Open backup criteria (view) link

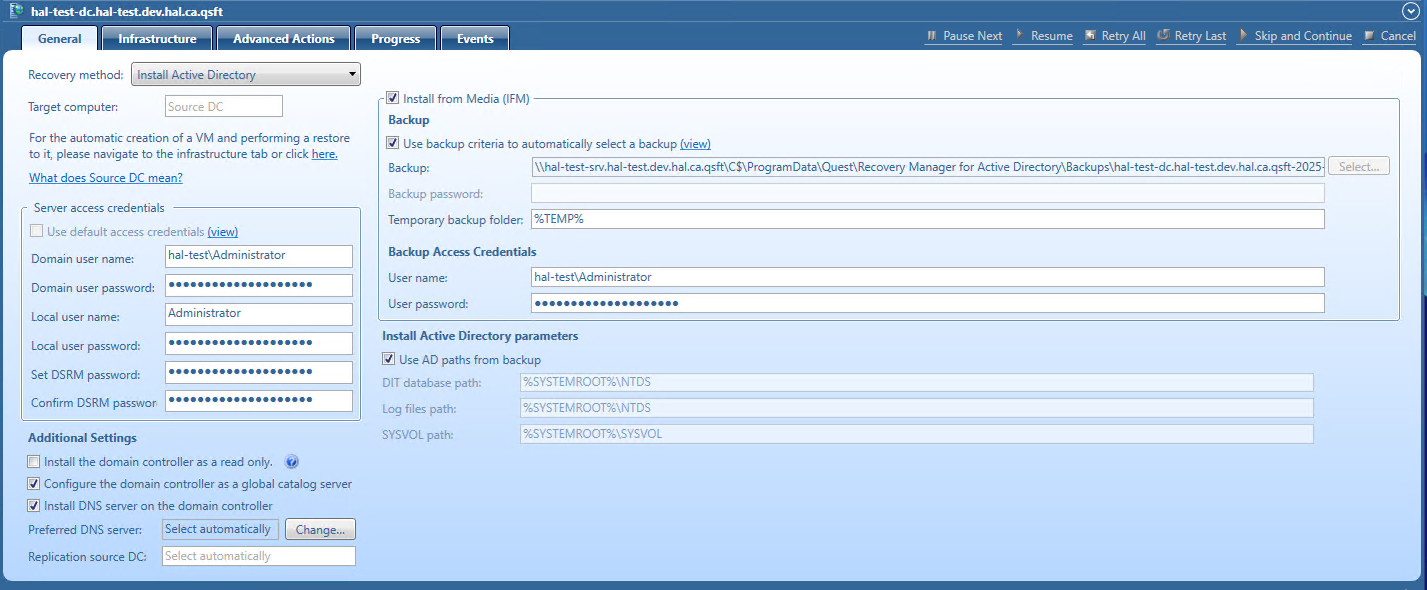(x=695, y=144)
